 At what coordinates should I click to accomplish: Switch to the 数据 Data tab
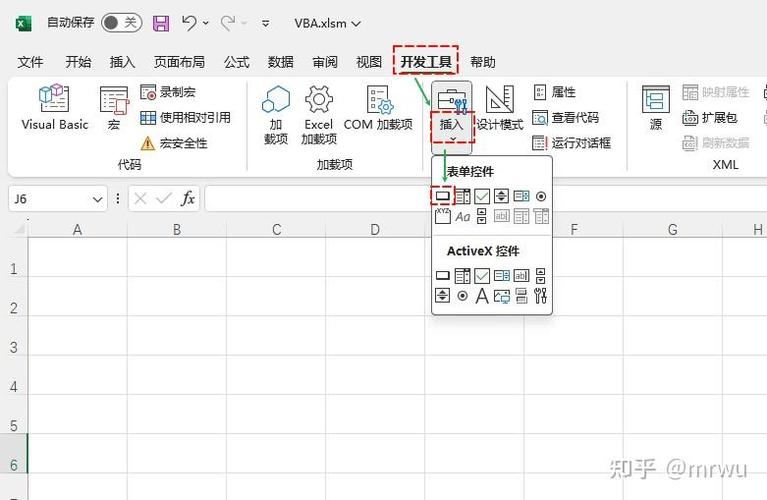coord(281,62)
